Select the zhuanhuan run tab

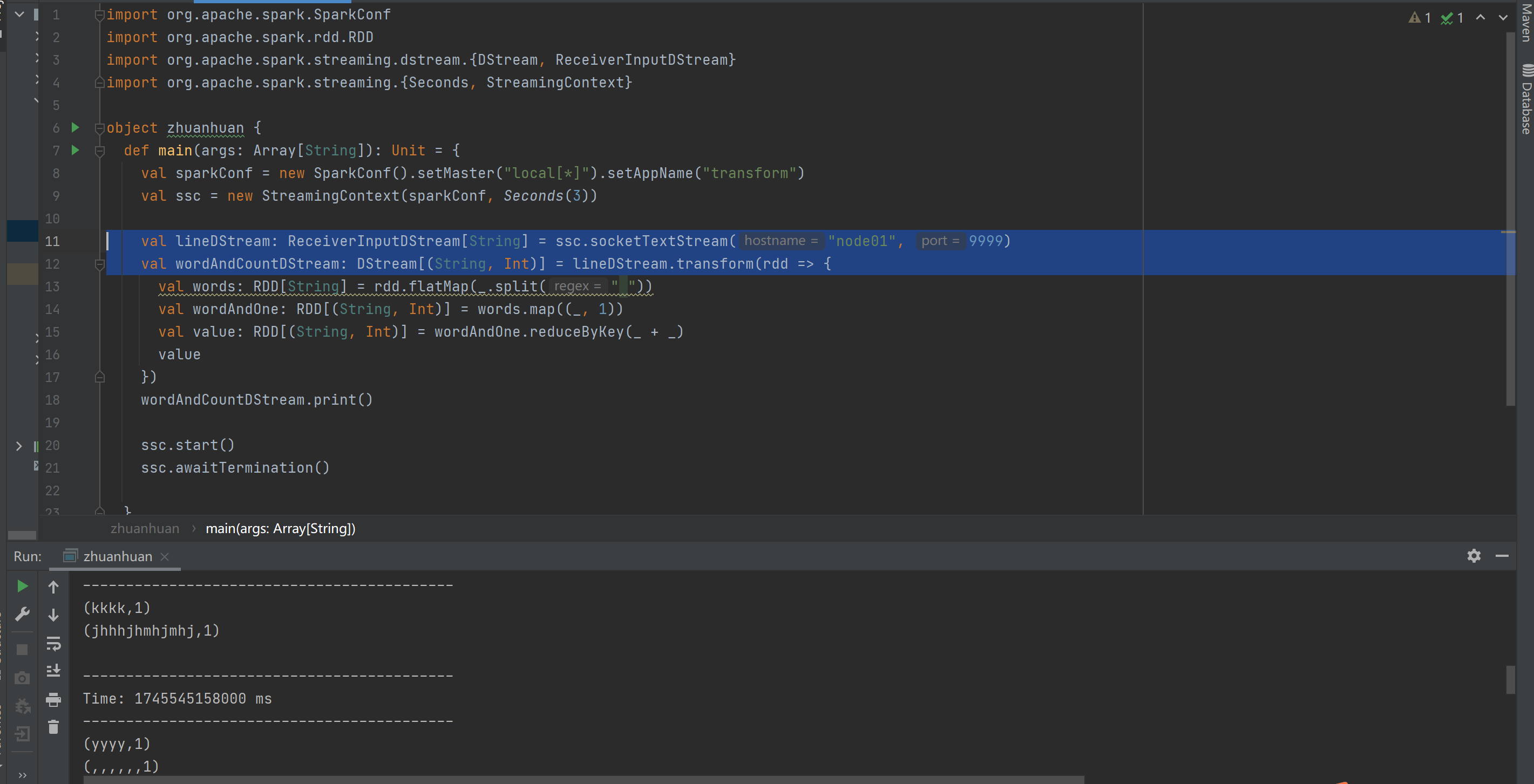tap(117, 556)
